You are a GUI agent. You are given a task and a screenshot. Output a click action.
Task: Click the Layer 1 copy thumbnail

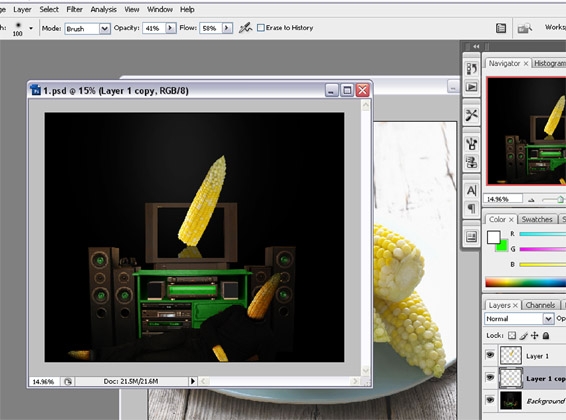click(511, 378)
